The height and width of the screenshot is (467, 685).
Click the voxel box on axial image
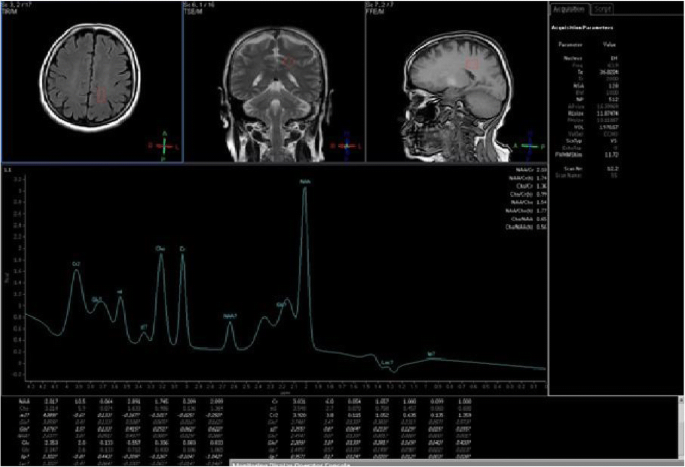click(x=102, y=94)
